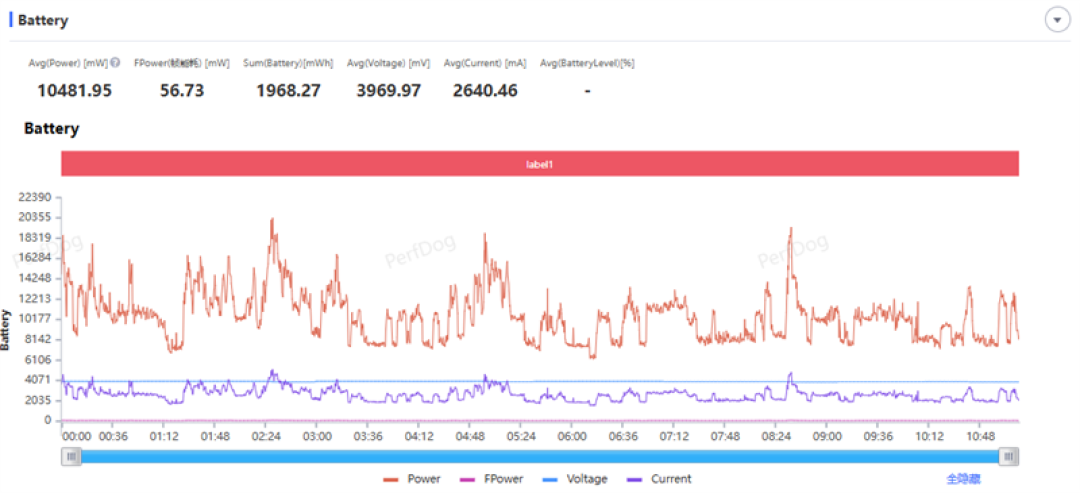
Task: Click the 06:00 tick on the time axis
Action: (572, 437)
